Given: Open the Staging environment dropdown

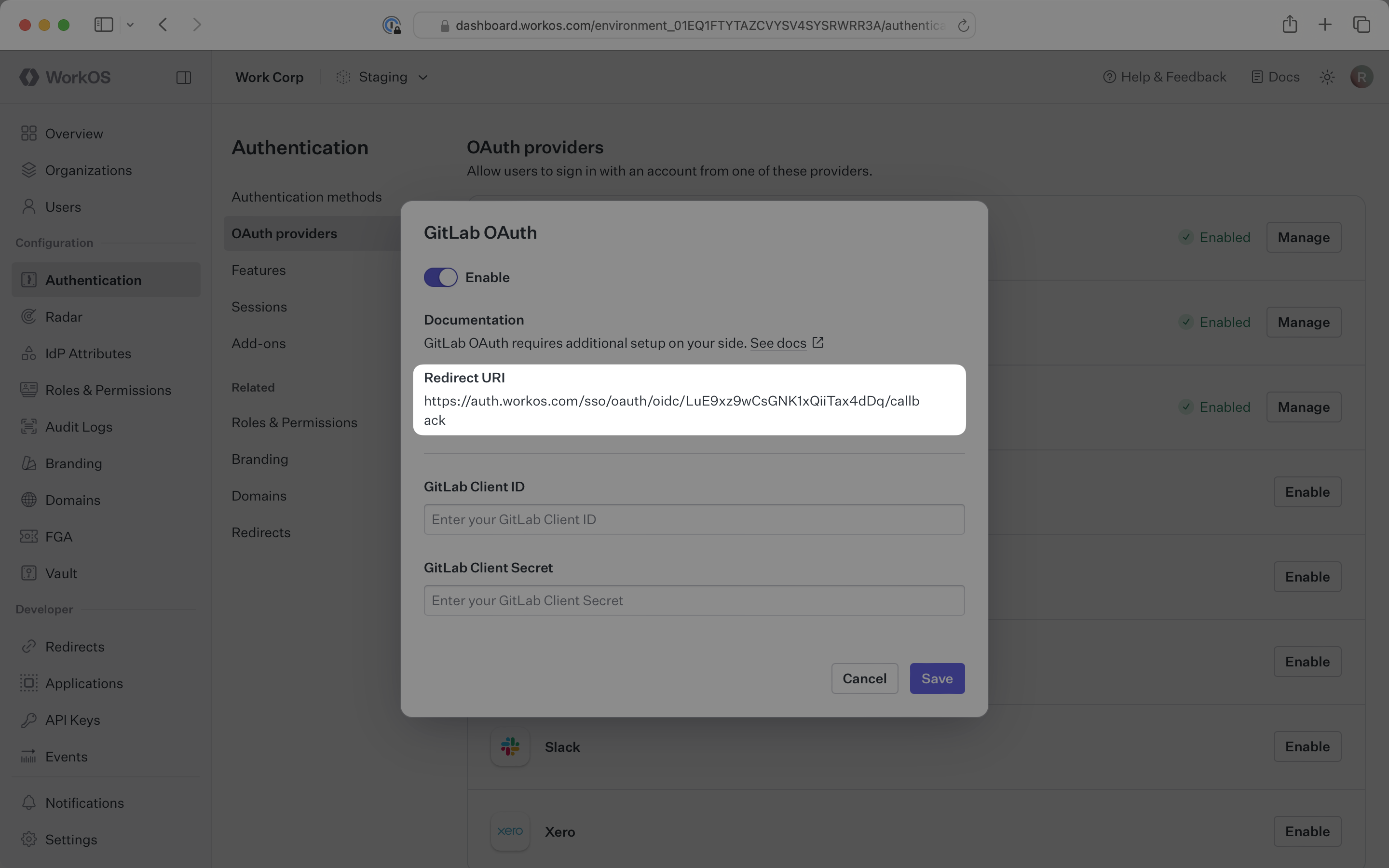Looking at the screenshot, I should (x=382, y=77).
